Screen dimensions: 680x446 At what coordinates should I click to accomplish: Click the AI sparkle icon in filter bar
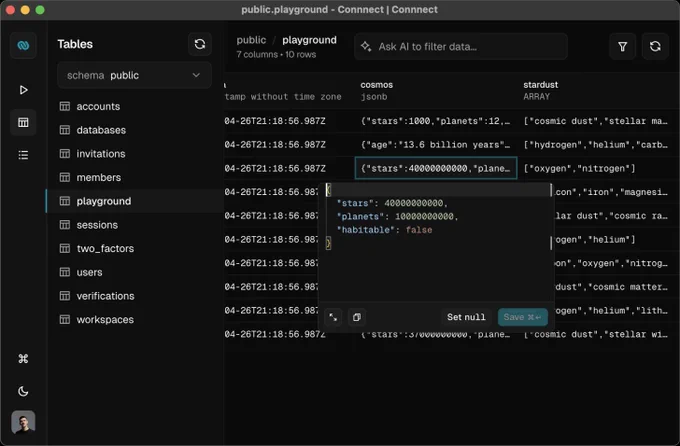tap(366, 46)
